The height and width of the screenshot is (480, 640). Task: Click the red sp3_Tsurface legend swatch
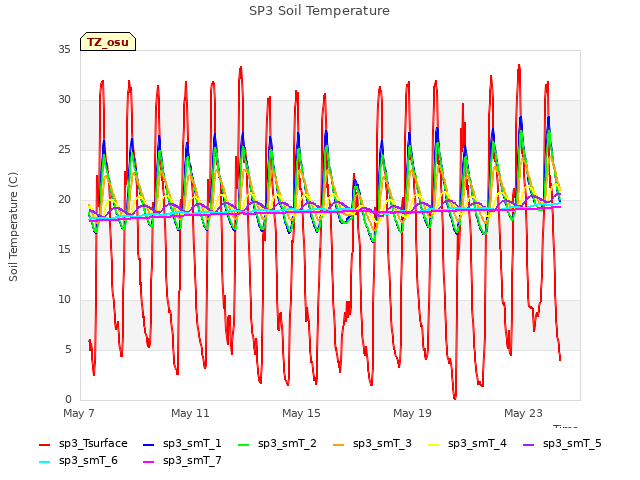(44, 445)
